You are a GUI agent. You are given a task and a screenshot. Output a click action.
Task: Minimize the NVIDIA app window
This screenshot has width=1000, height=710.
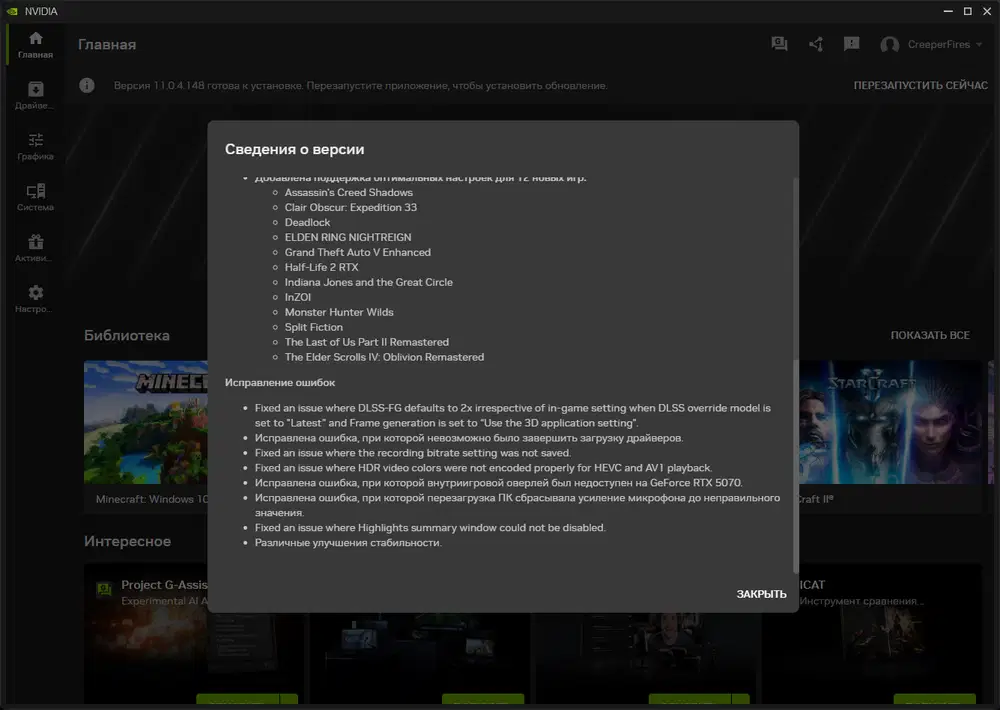[948, 11]
